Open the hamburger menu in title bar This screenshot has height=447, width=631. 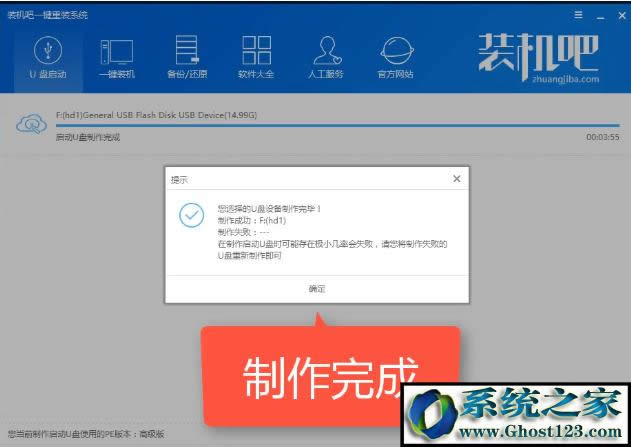[578, 15]
